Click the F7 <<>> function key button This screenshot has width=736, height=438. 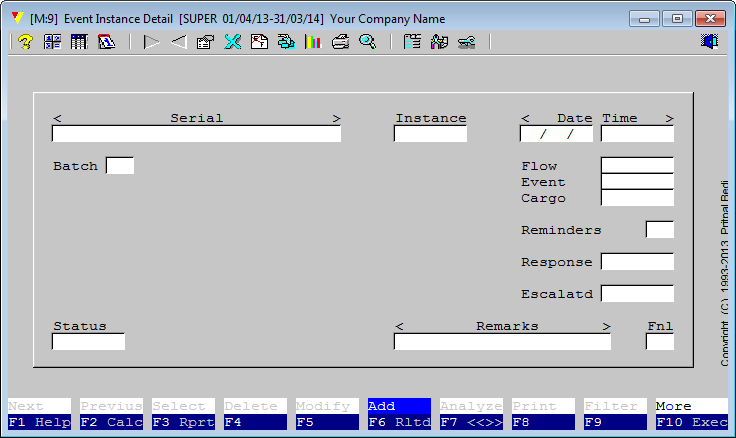point(471,422)
